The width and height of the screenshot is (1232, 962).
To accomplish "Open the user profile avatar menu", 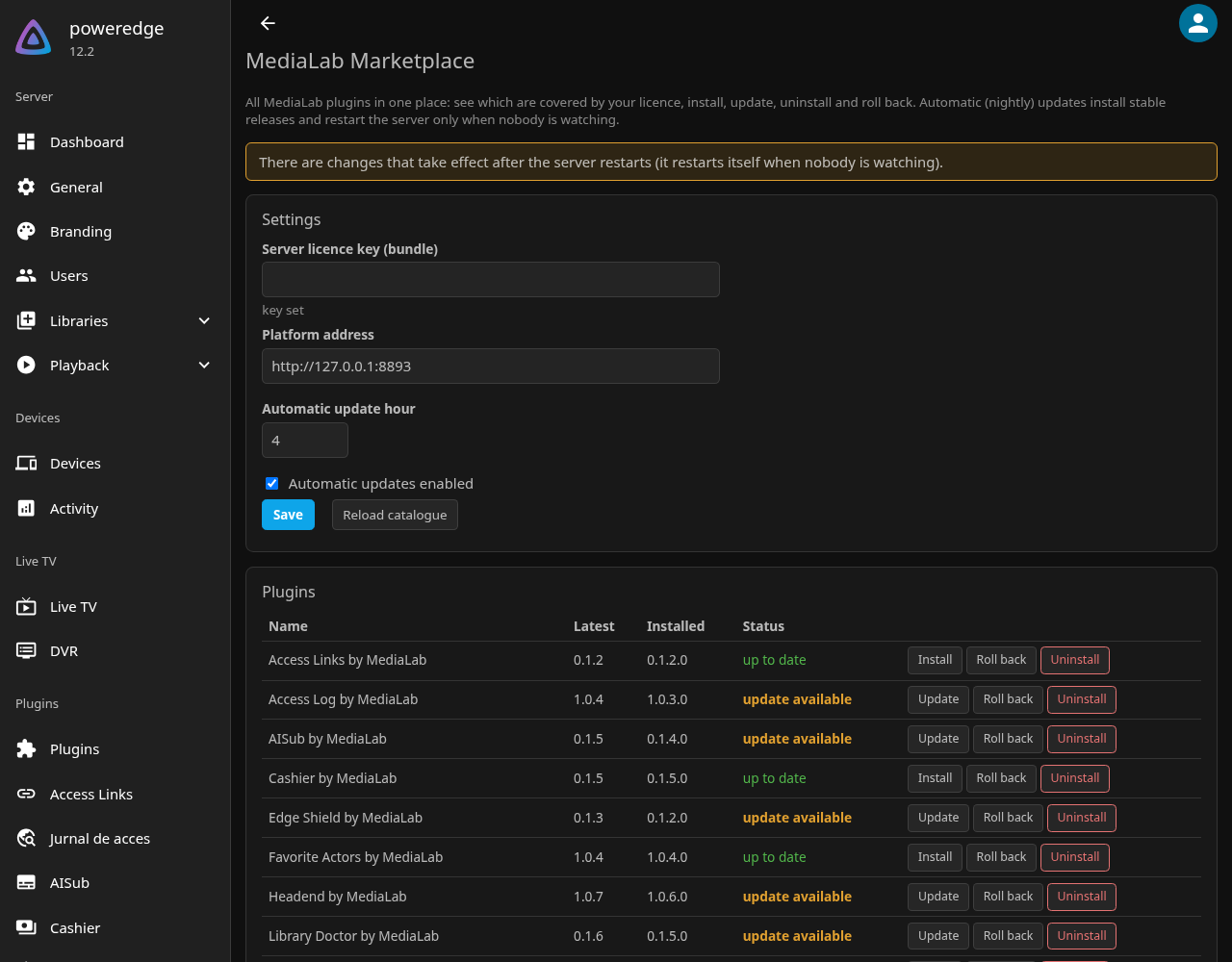I will (x=1198, y=23).
